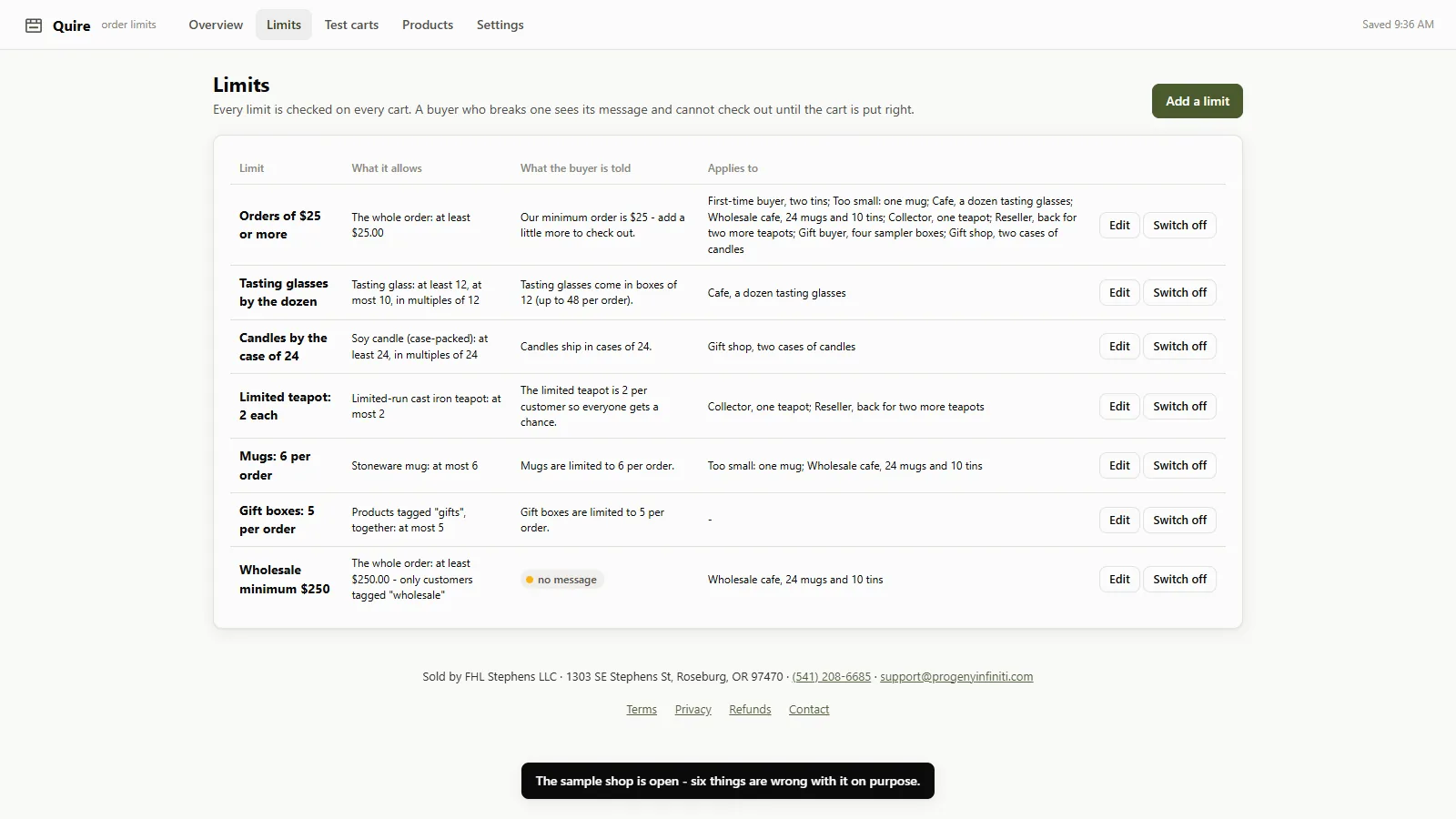Click the no message warning badge
1456x819 pixels.
click(x=562, y=580)
